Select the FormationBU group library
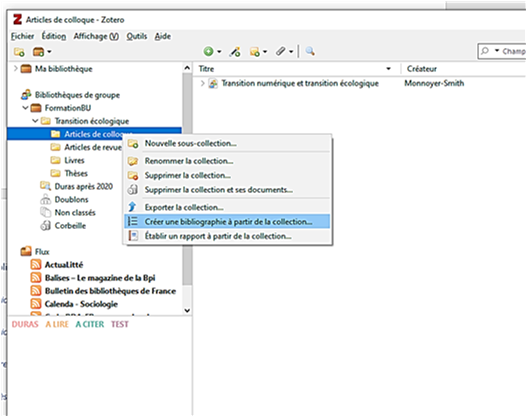This screenshot has width=526, height=416. 68,108
